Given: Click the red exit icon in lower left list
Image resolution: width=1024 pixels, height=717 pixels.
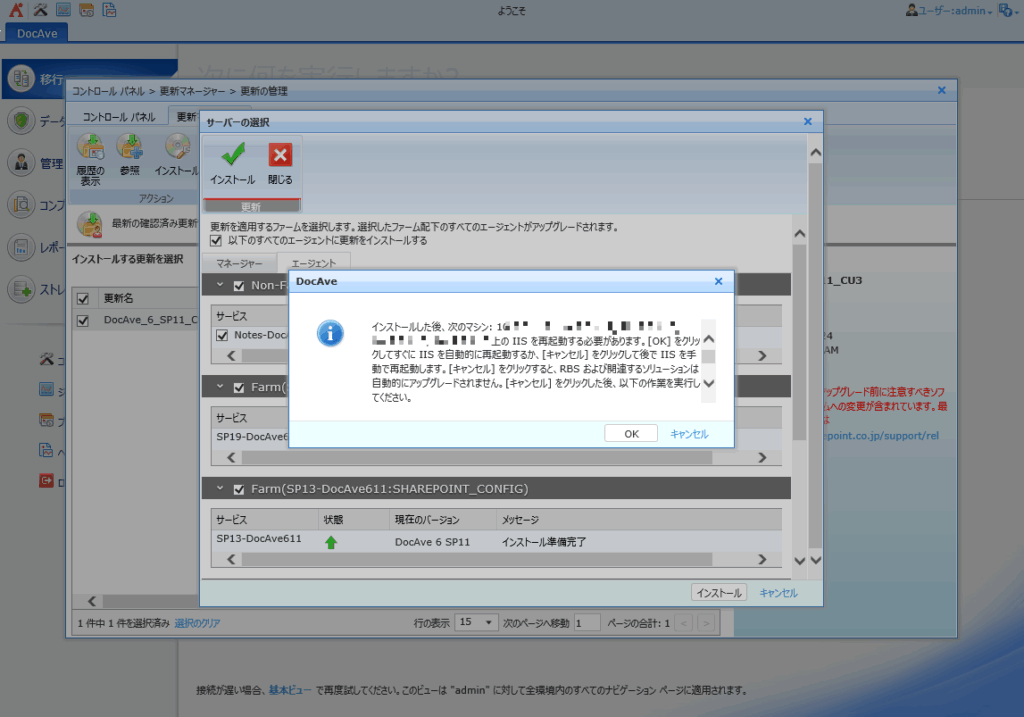Looking at the screenshot, I should click(46, 481).
